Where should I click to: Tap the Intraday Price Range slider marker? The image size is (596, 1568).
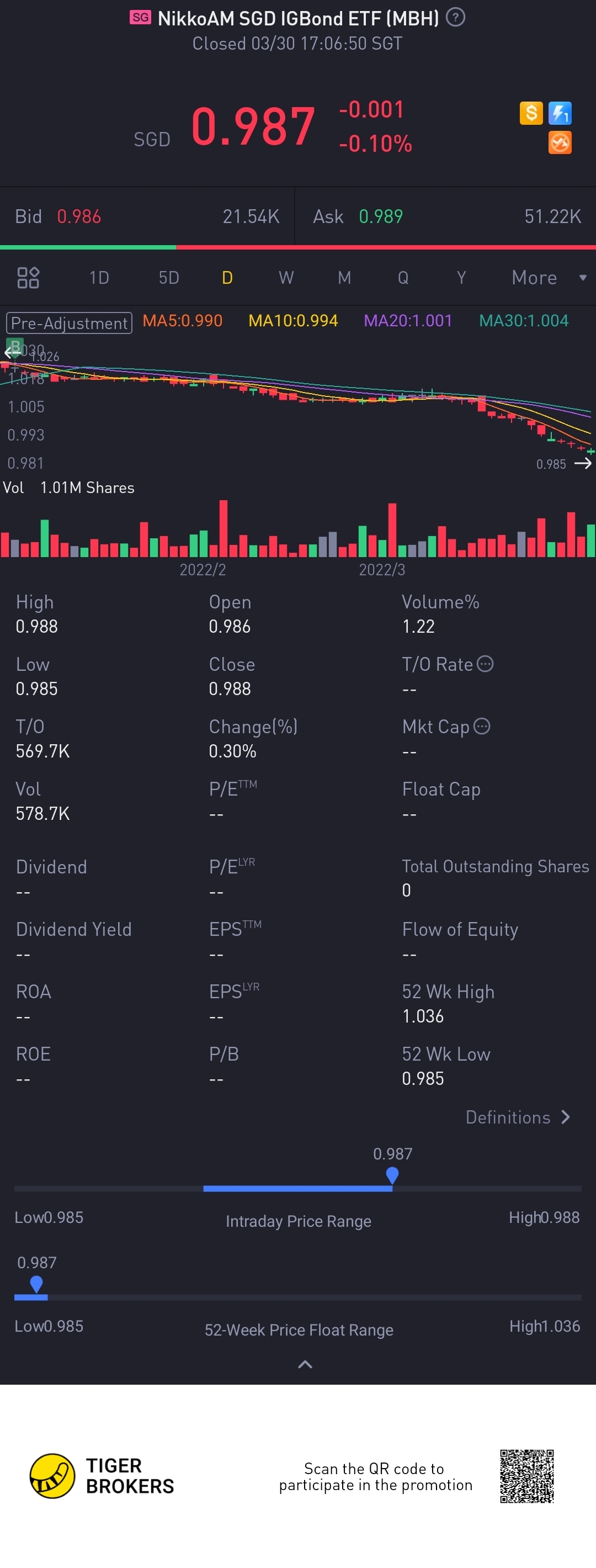tap(392, 1175)
